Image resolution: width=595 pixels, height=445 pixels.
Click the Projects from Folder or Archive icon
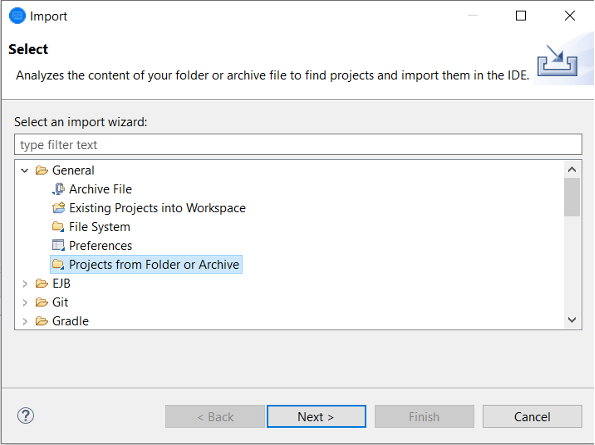pyautogui.click(x=58, y=264)
